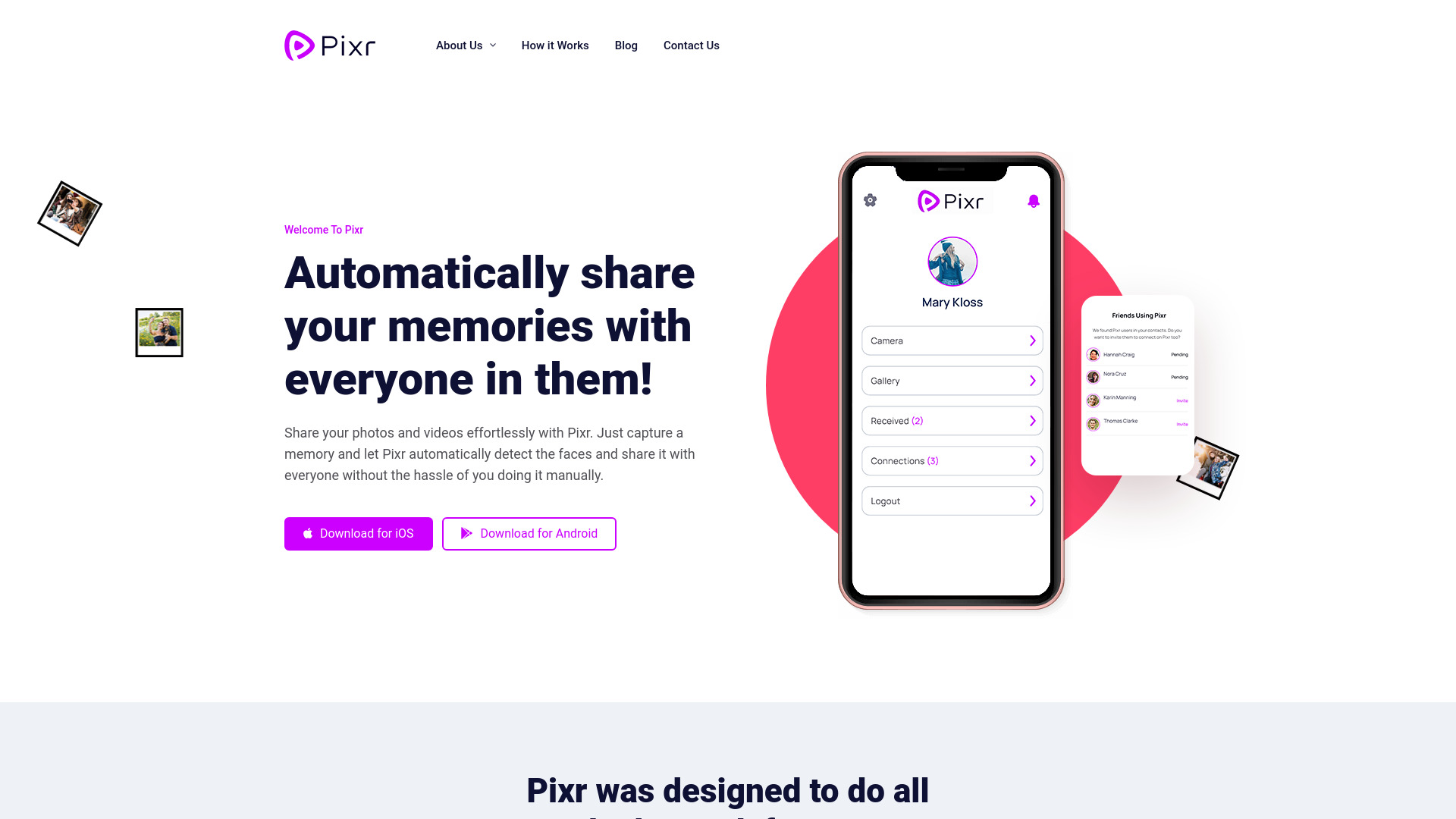Click the Contact Us navigation link
Viewport: 1456px width, 819px height.
point(691,45)
